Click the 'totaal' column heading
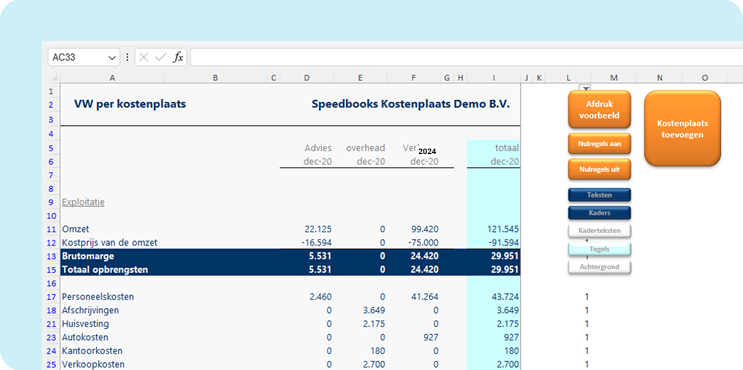The height and width of the screenshot is (370, 743). [x=506, y=148]
